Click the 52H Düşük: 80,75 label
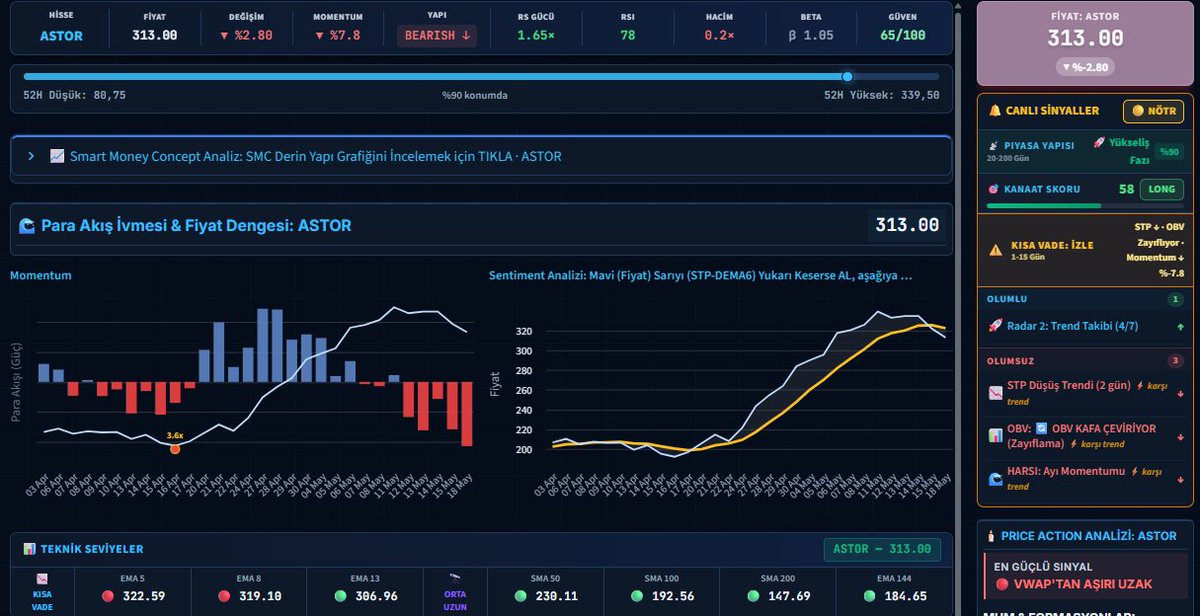 75,95
